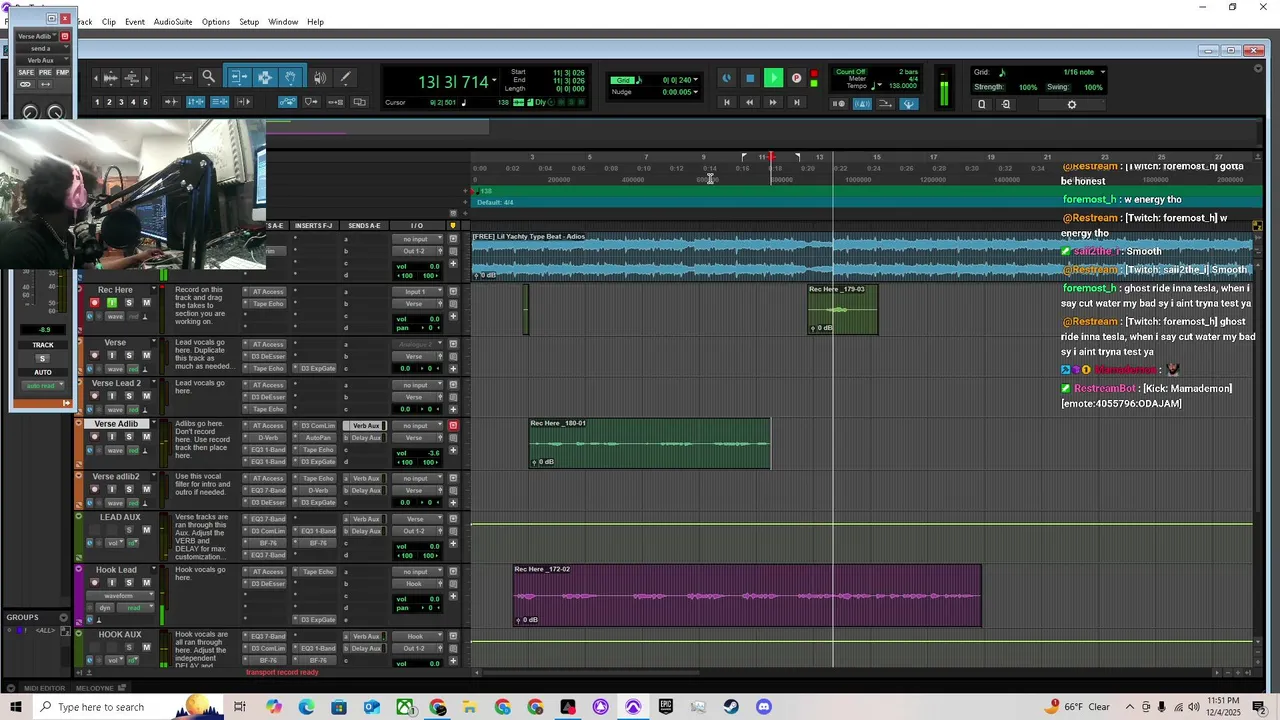Image resolution: width=1280 pixels, height=720 pixels.
Task: Open the Verse Adlib track name dropdown arrow
Action: pyautogui.click(x=154, y=424)
